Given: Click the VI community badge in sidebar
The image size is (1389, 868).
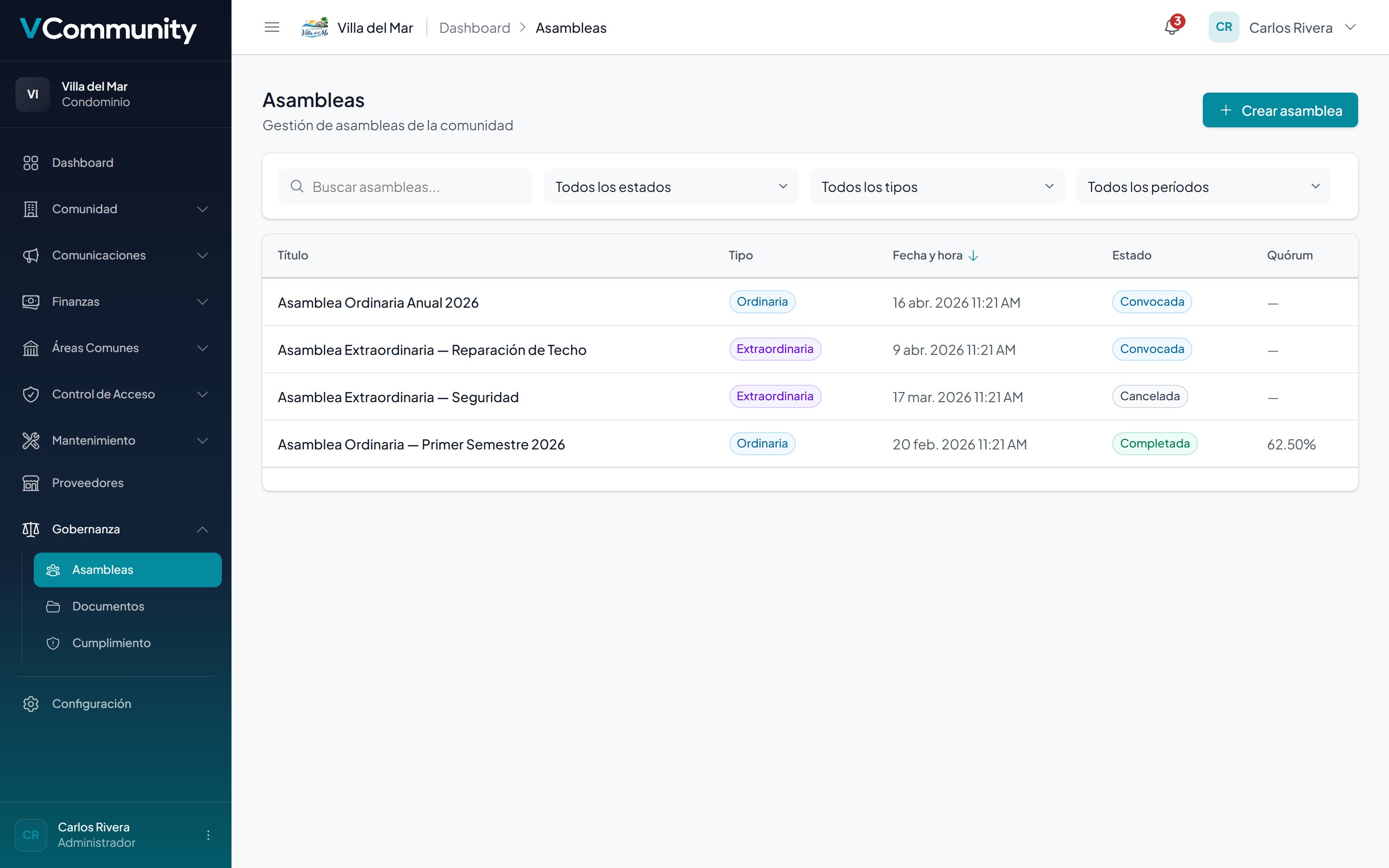Looking at the screenshot, I should pyautogui.click(x=33, y=94).
